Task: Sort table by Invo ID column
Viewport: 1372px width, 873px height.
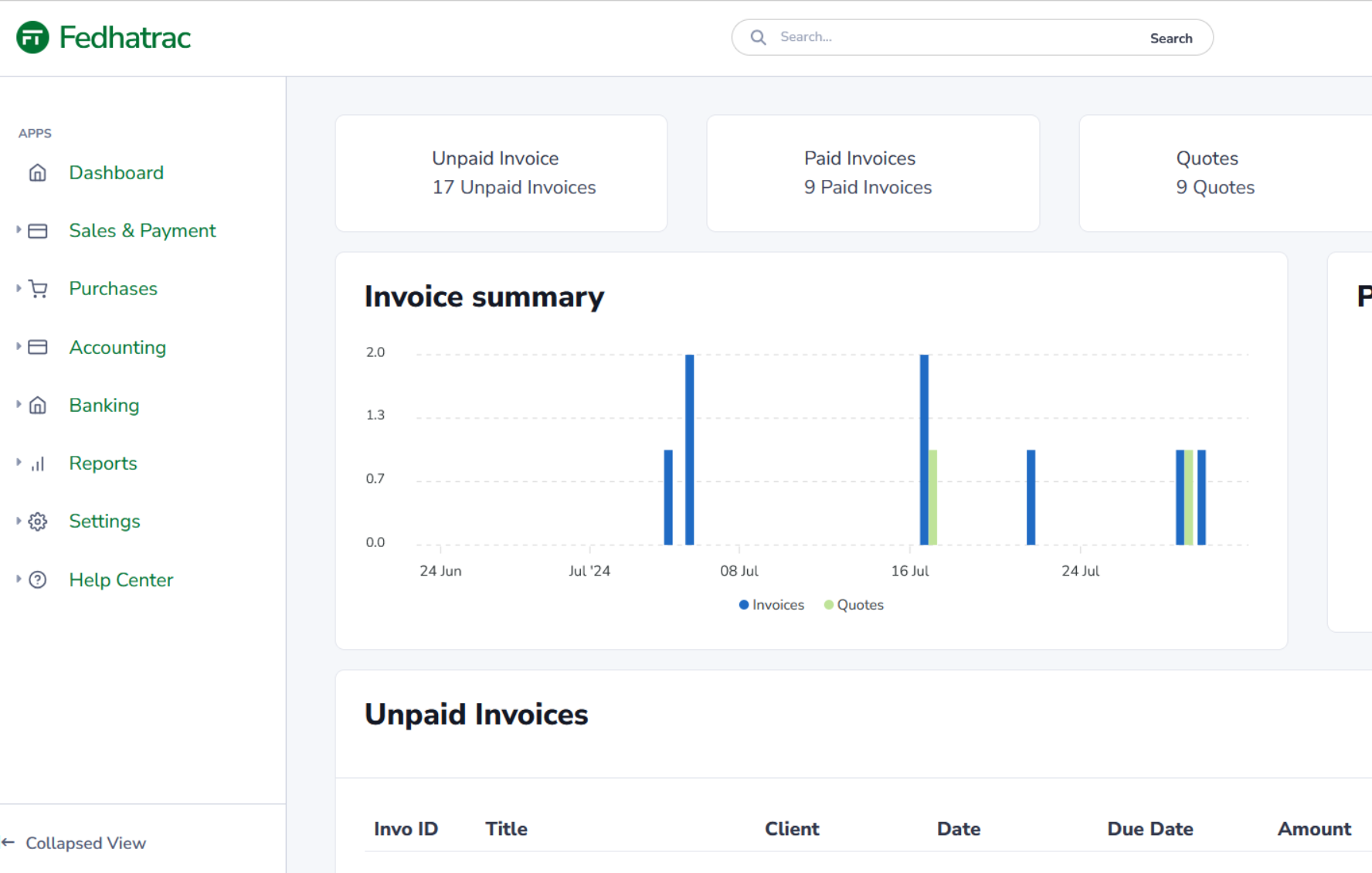Action: point(406,829)
